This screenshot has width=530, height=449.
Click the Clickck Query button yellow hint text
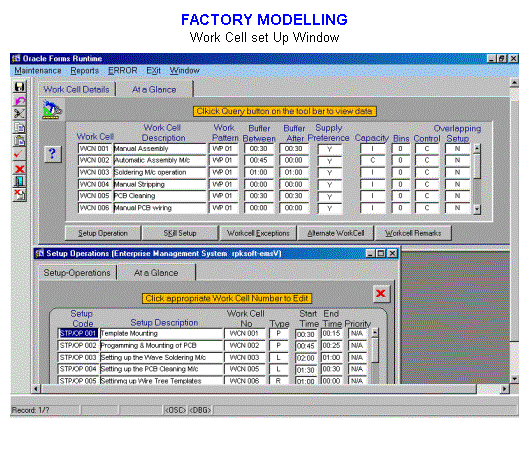(x=285, y=111)
